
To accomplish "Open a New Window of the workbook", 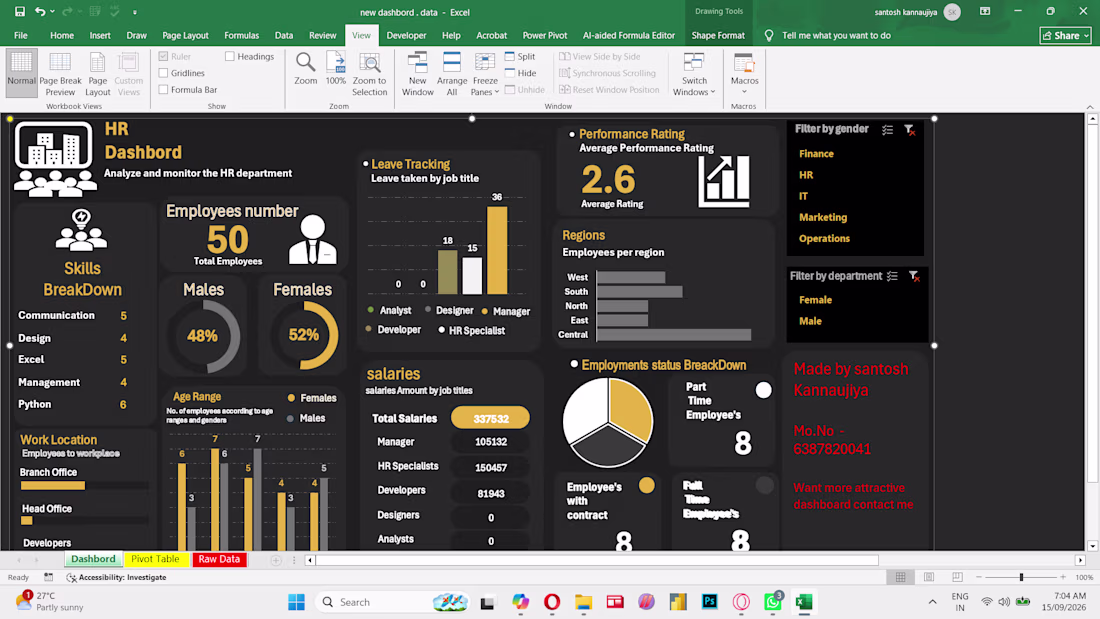I will click(417, 74).
